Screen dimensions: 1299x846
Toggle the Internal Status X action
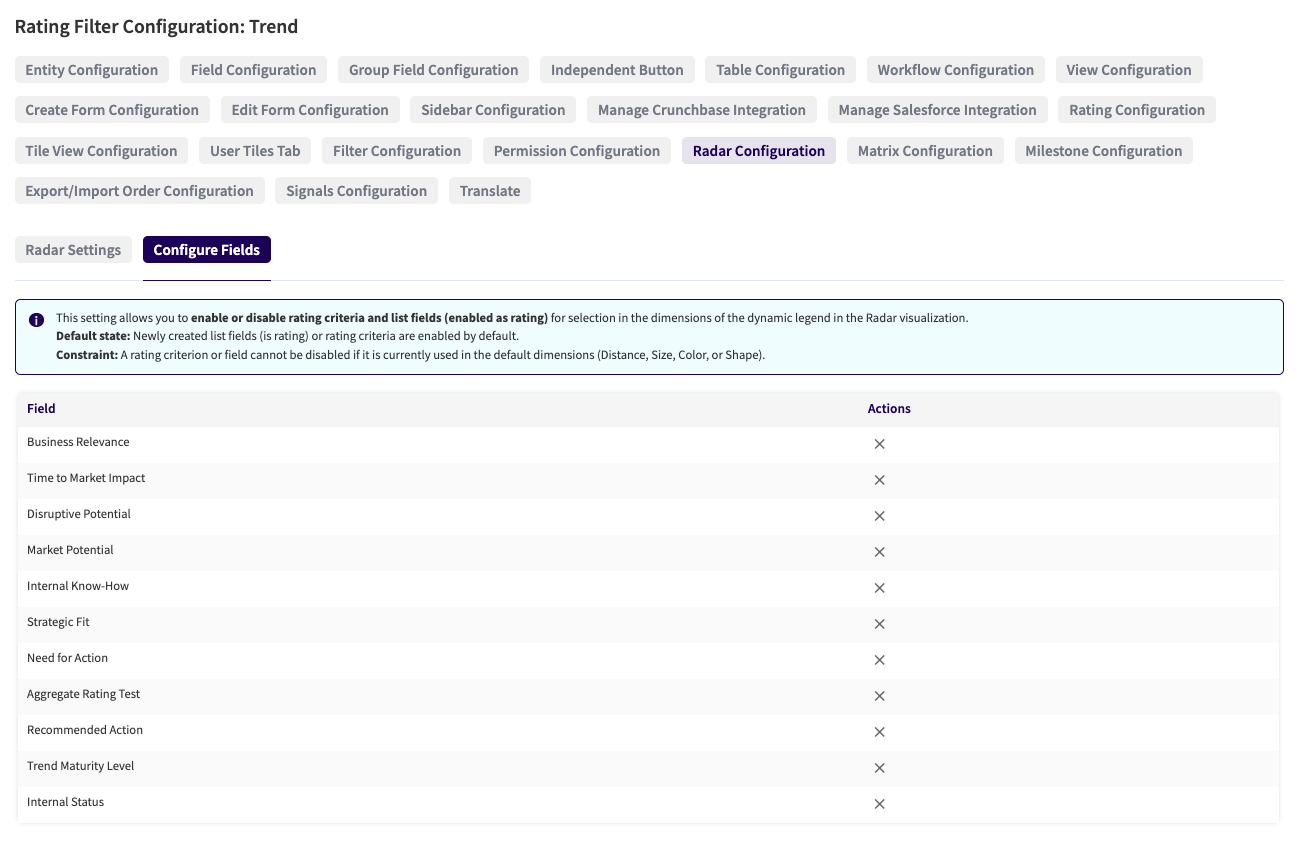click(x=879, y=804)
